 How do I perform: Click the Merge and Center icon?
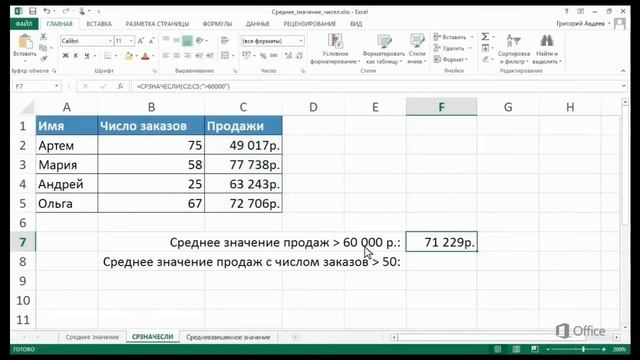(225, 55)
